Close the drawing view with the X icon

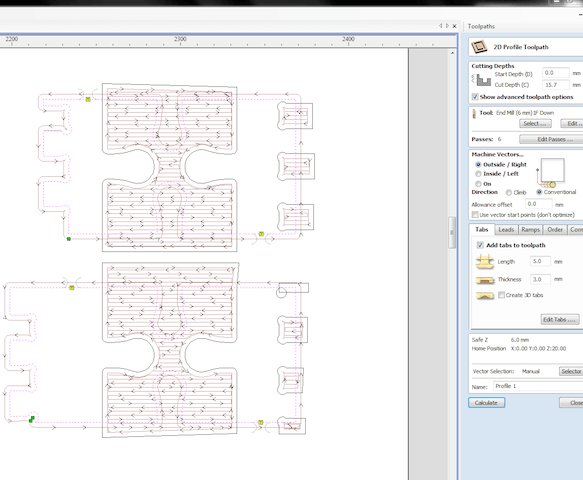454,26
